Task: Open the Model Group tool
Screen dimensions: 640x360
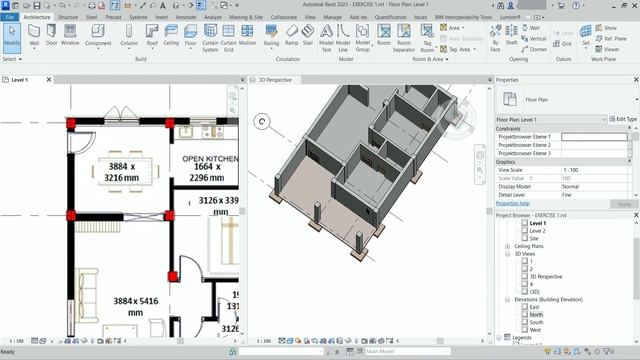Action: point(362,38)
